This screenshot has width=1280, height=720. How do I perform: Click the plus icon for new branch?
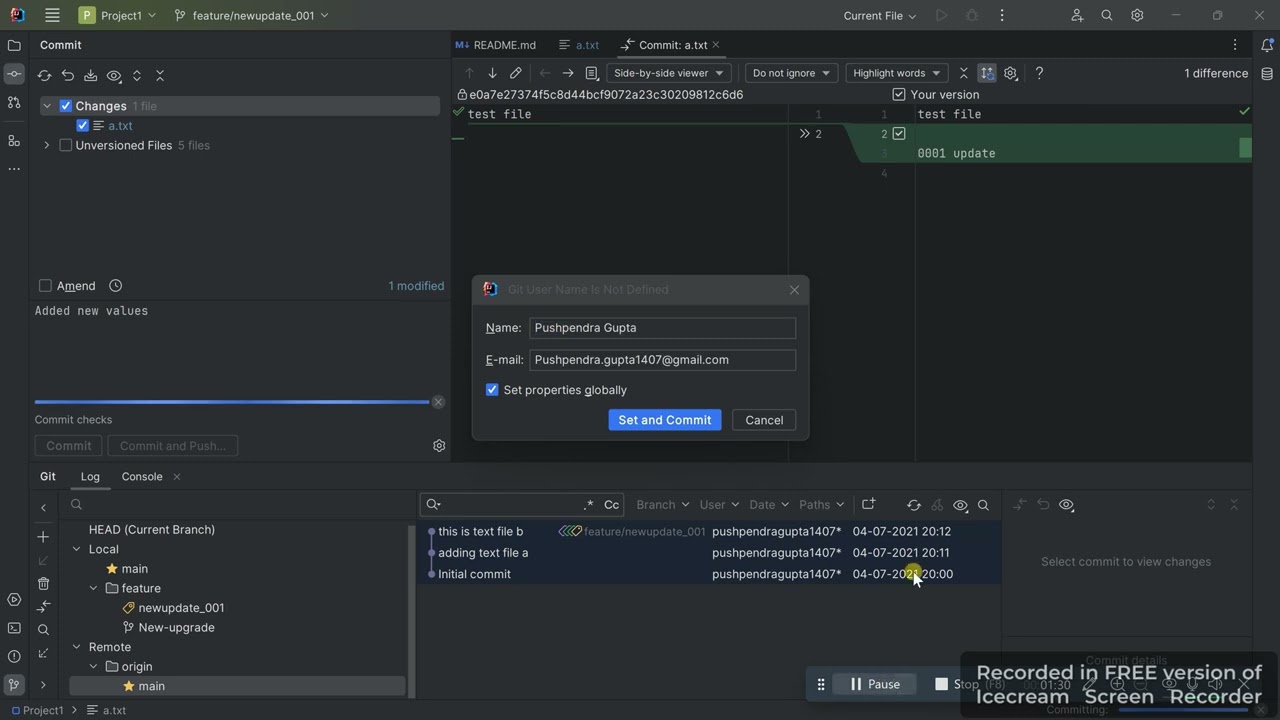pos(43,537)
